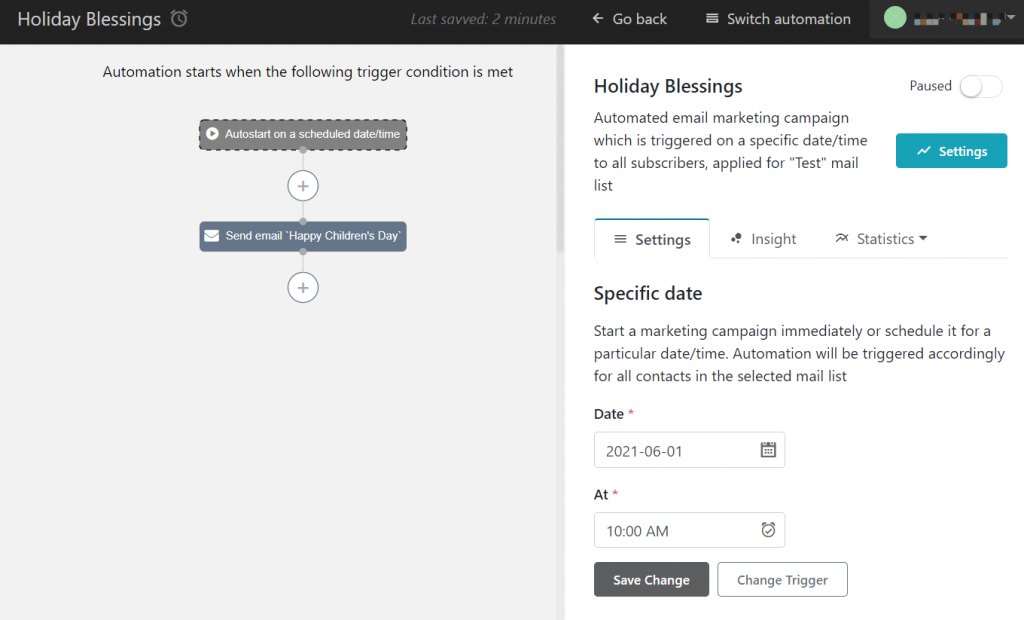Open Settings via the teal Settings button
Screen dimensions: 1024x620
951,150
